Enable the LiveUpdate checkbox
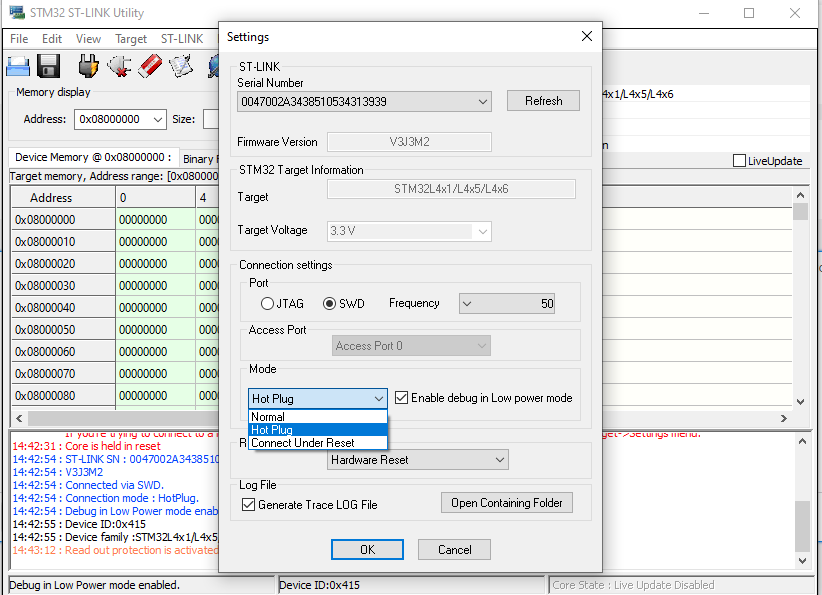822x595 pixels. pyautogui.click(x=739, y=160)
